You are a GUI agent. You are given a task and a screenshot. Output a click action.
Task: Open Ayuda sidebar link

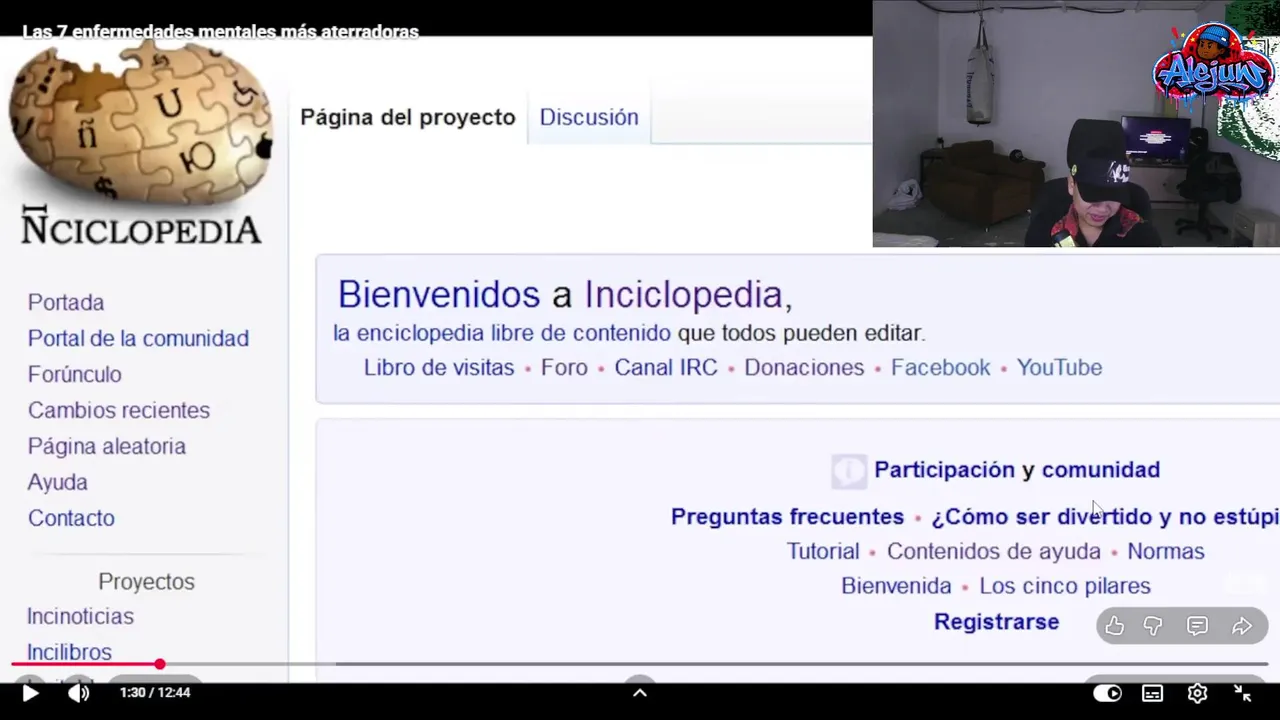pyautogui.click(x=58, y=482)
